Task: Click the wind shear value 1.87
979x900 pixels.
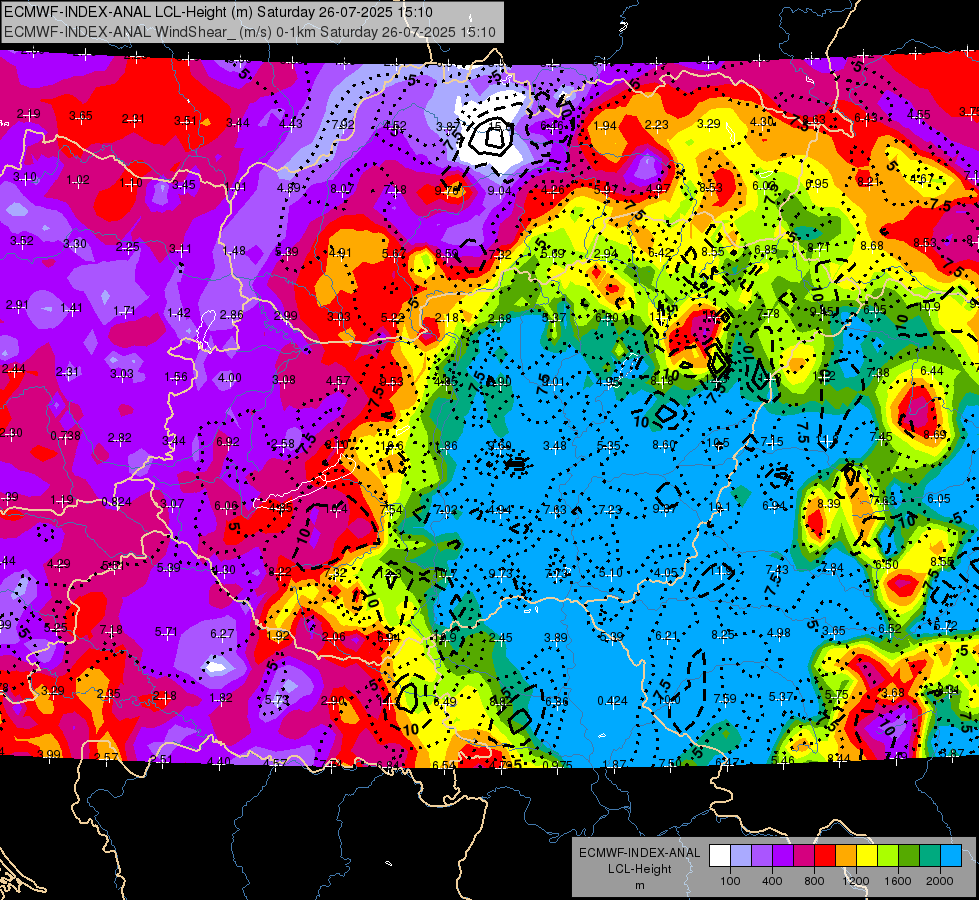Action: point(615,764)
